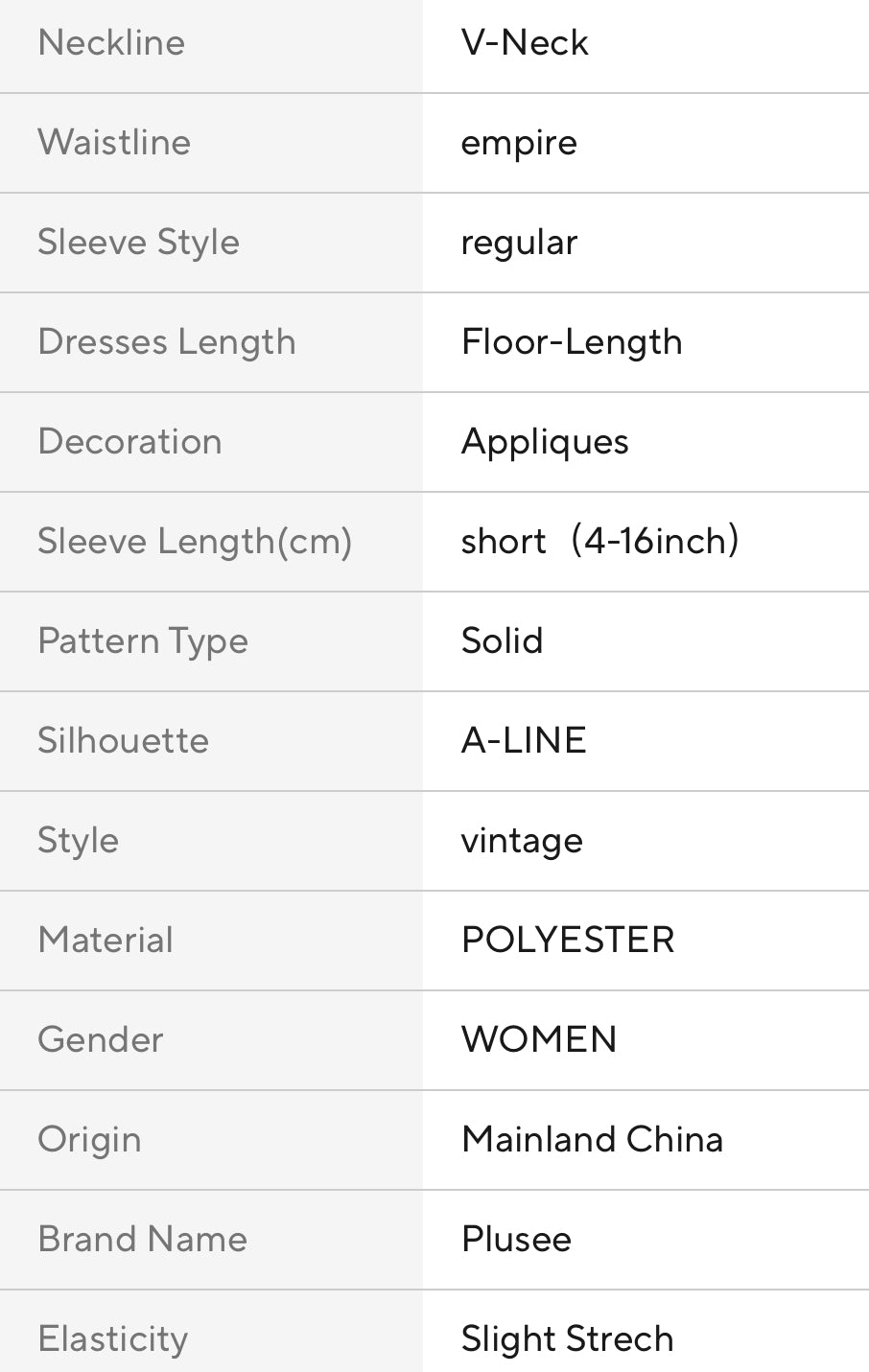
Task: Click the POLYESTER material value
Action: click(x=568, y=941)
